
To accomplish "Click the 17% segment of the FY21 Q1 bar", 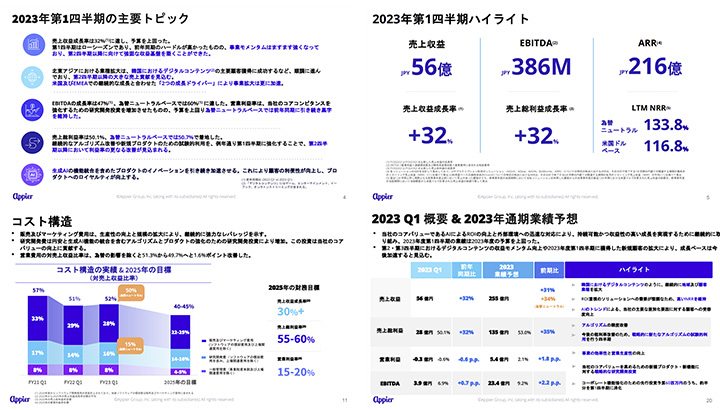I will 38,353.
